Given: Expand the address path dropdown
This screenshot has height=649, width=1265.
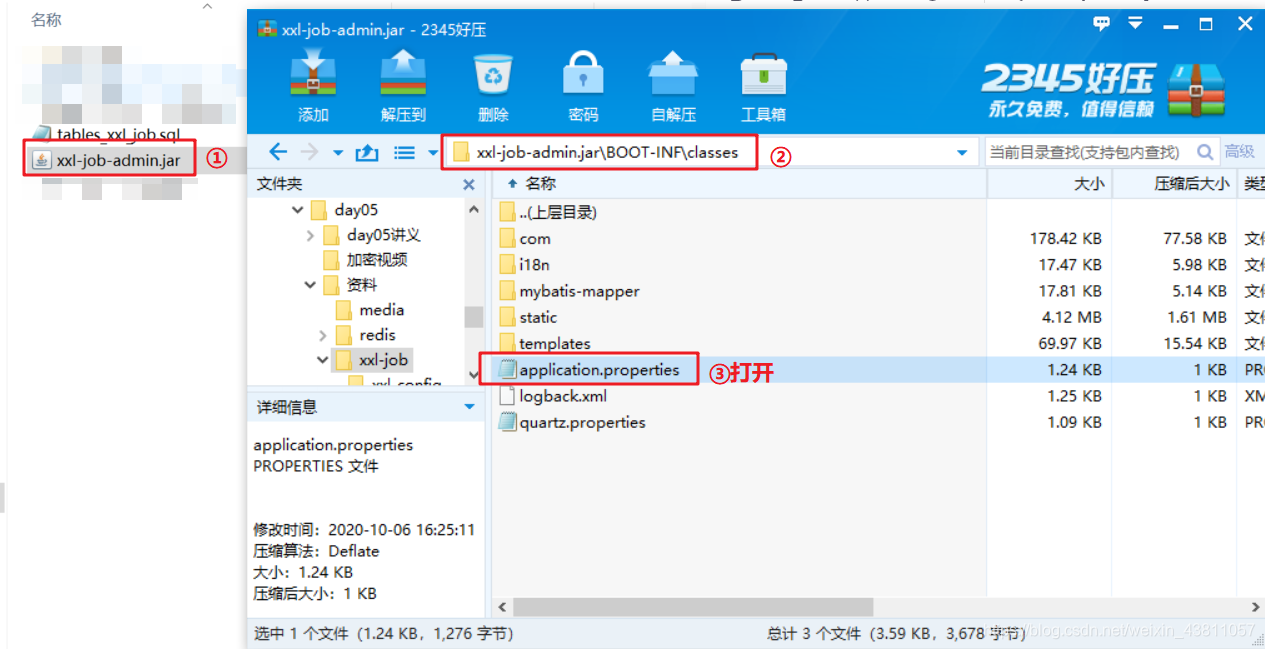Looking at the screenshot, I should click(962, 153).
